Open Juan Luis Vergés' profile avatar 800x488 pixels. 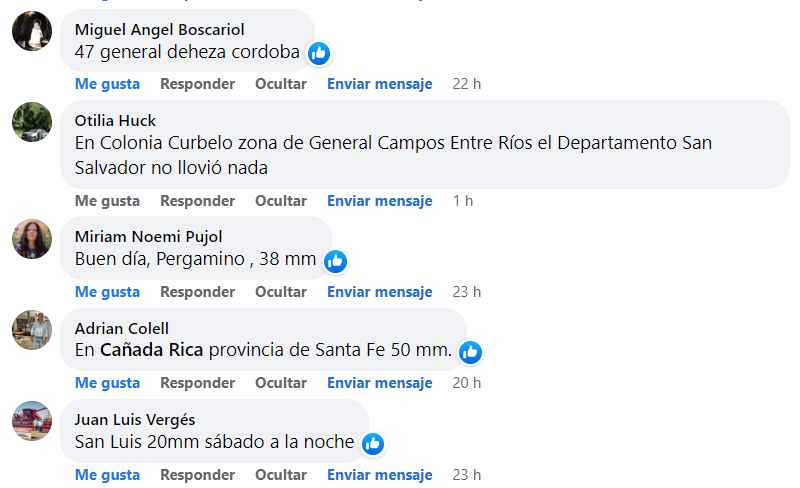pos(32,421)
